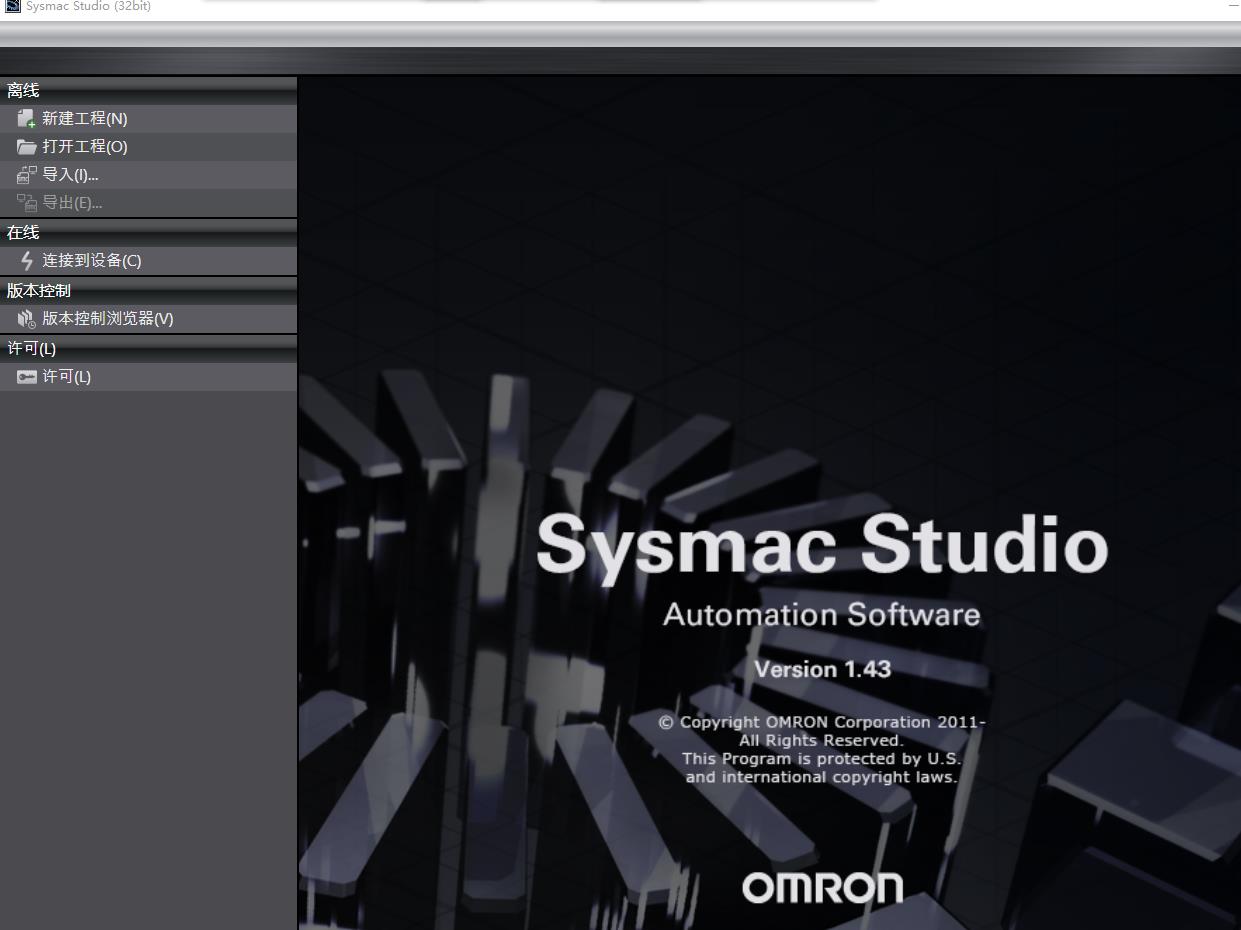Open the 导入(I)... option
The width and height of the screenshot is (1241, 930).
click(70, 175)
